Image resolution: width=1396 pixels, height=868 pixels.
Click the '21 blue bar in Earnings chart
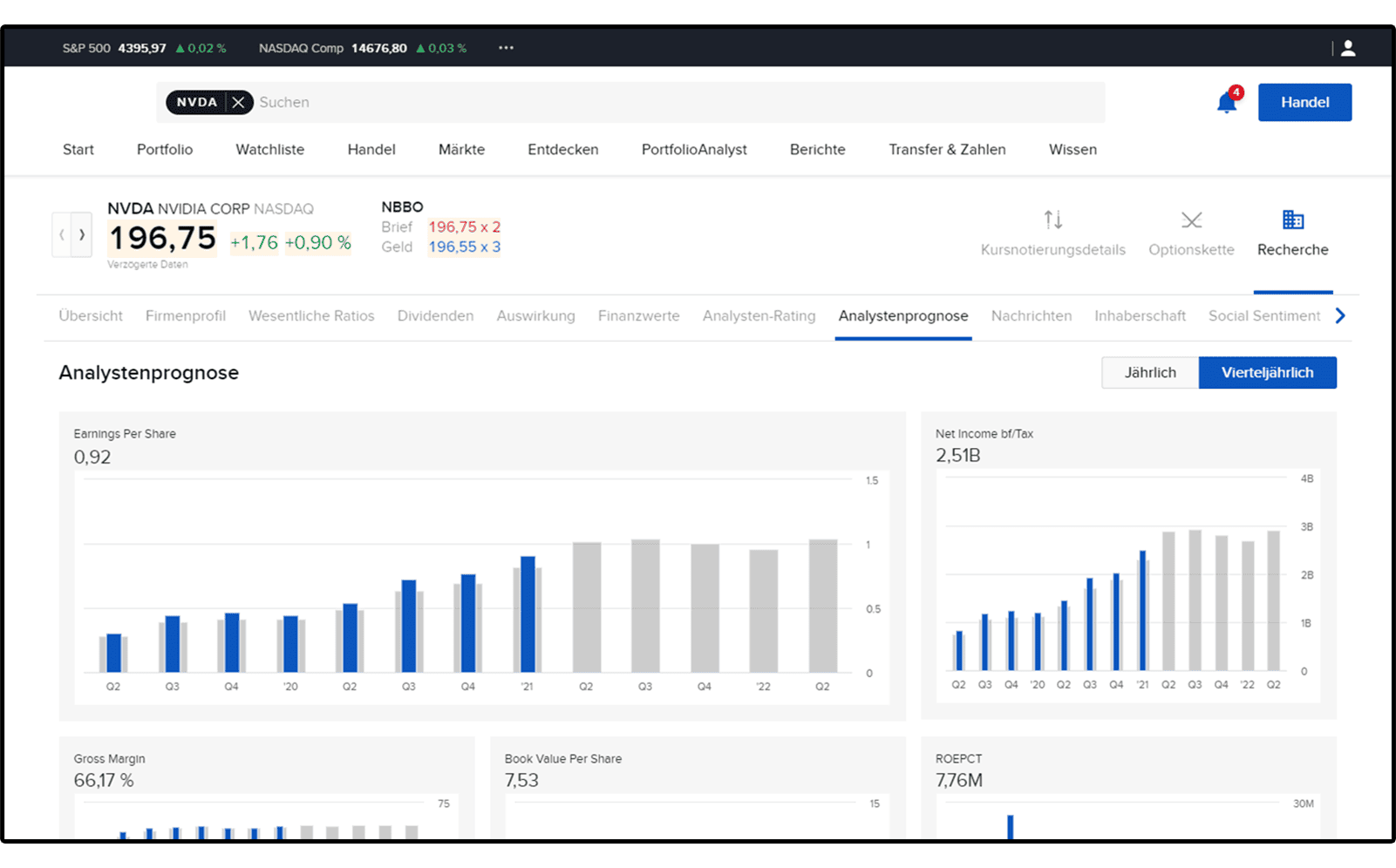tap(528, 614)
